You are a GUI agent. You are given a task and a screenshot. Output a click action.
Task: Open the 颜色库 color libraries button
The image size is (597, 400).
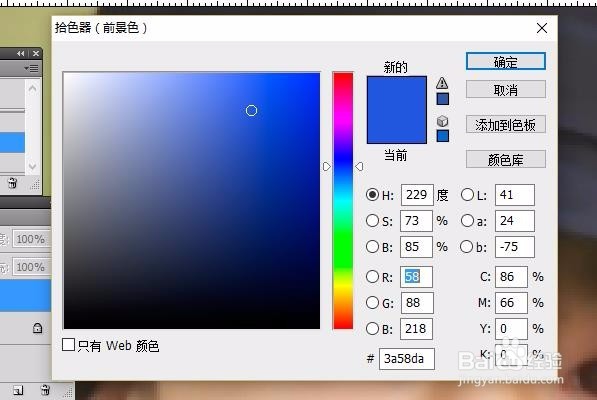tap(506, 159)
